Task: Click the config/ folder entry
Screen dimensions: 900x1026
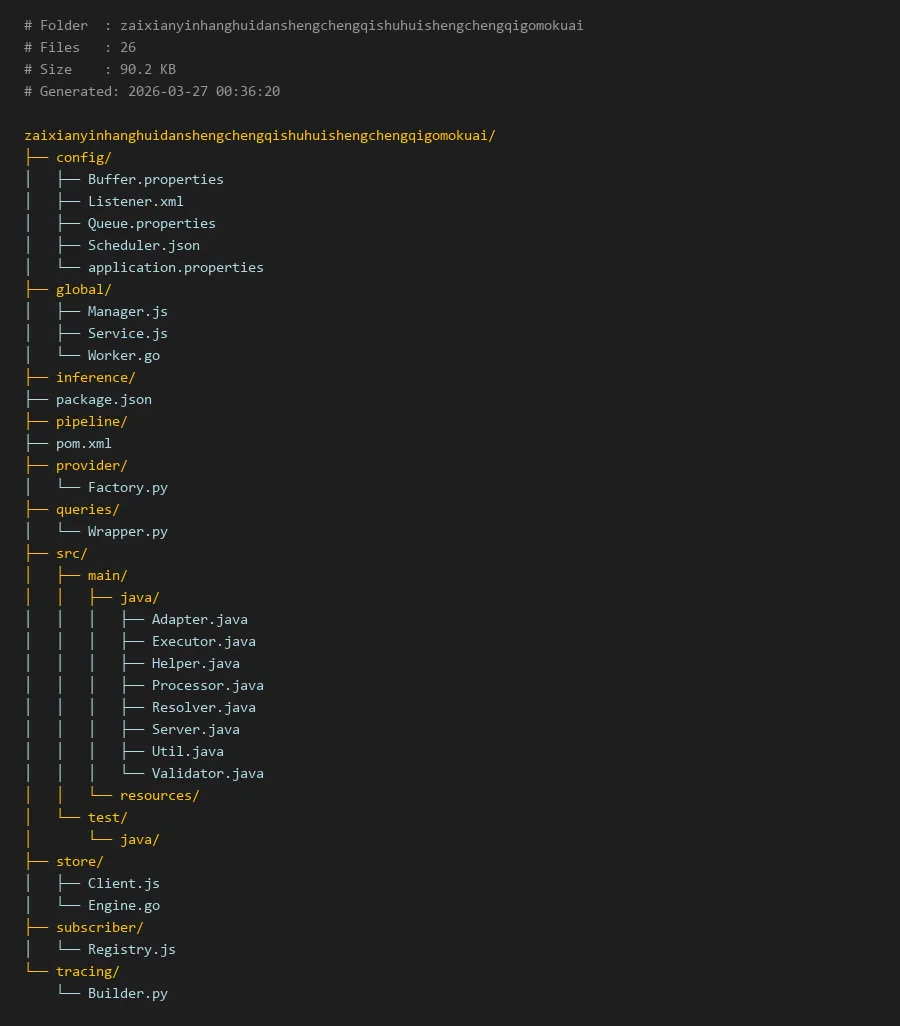Action: click(83, 157)
